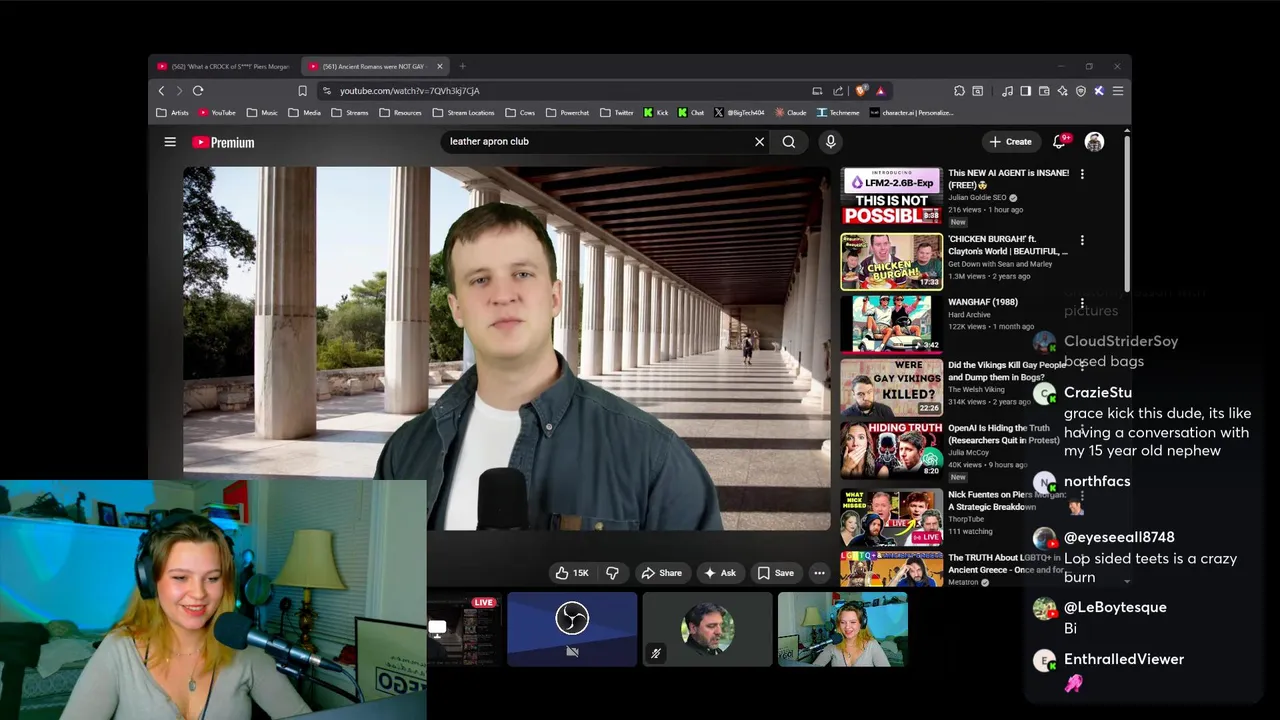Open a new browser tab
1280x720 pixels.
462,66
